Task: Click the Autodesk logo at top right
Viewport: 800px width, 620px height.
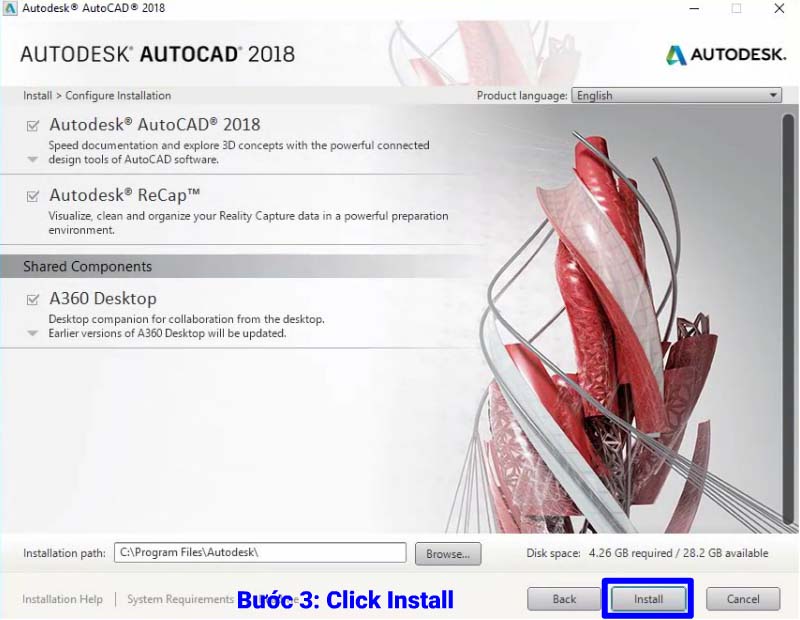Action: coord(726,55)
